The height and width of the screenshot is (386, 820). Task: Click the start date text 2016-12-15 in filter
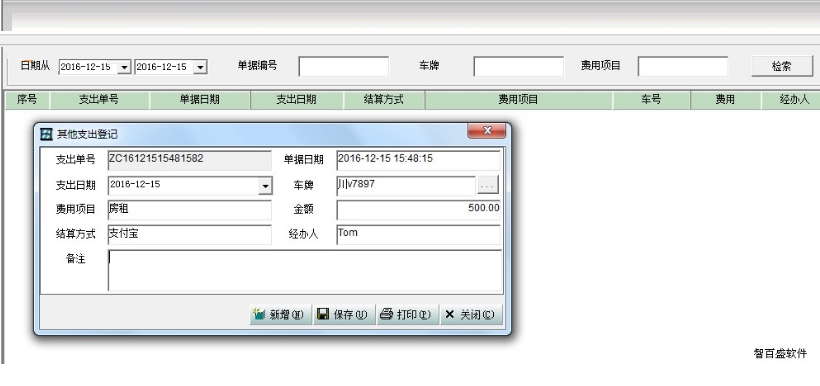[86, 67]
